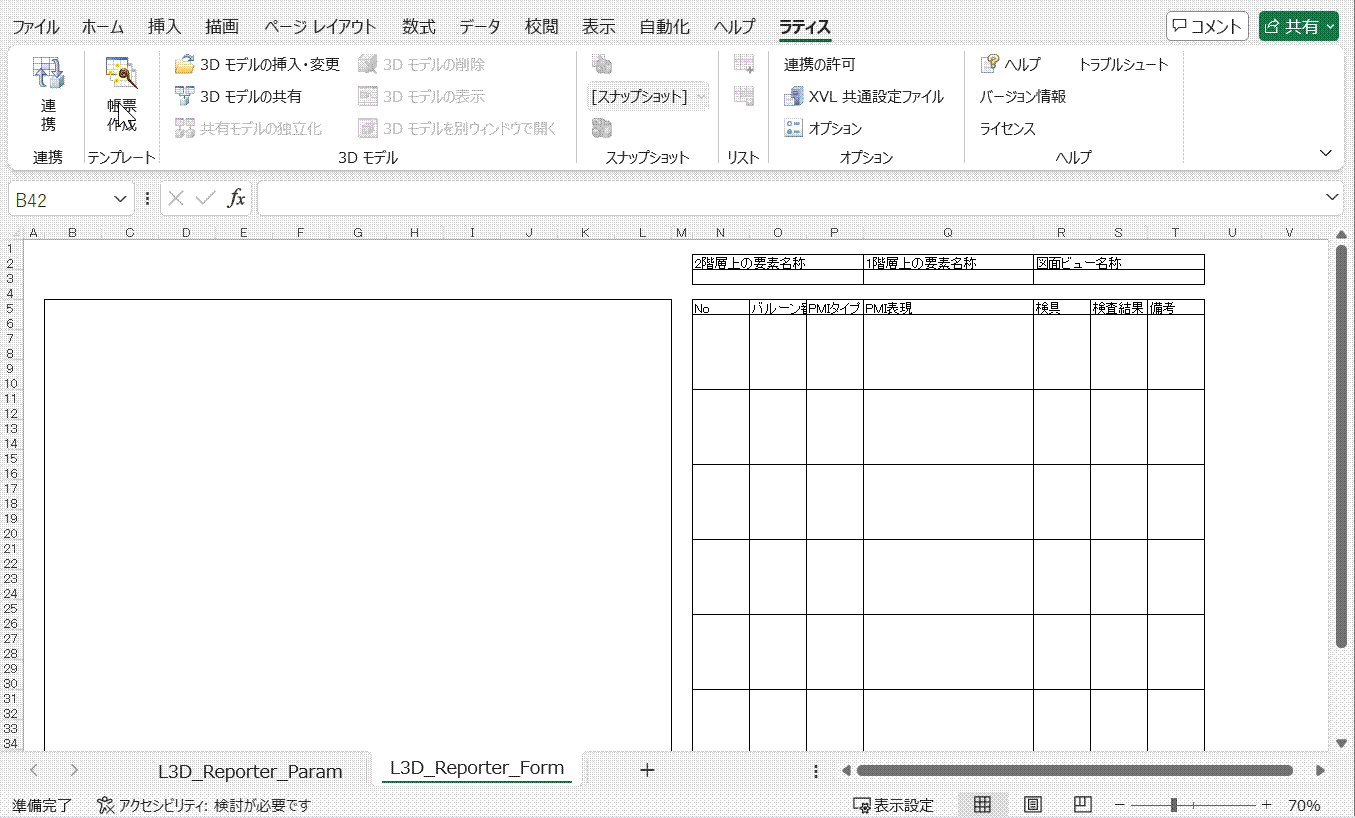Expand the formula bar
Viewport: 1355px width, 818px height.
click(1331, 197)
